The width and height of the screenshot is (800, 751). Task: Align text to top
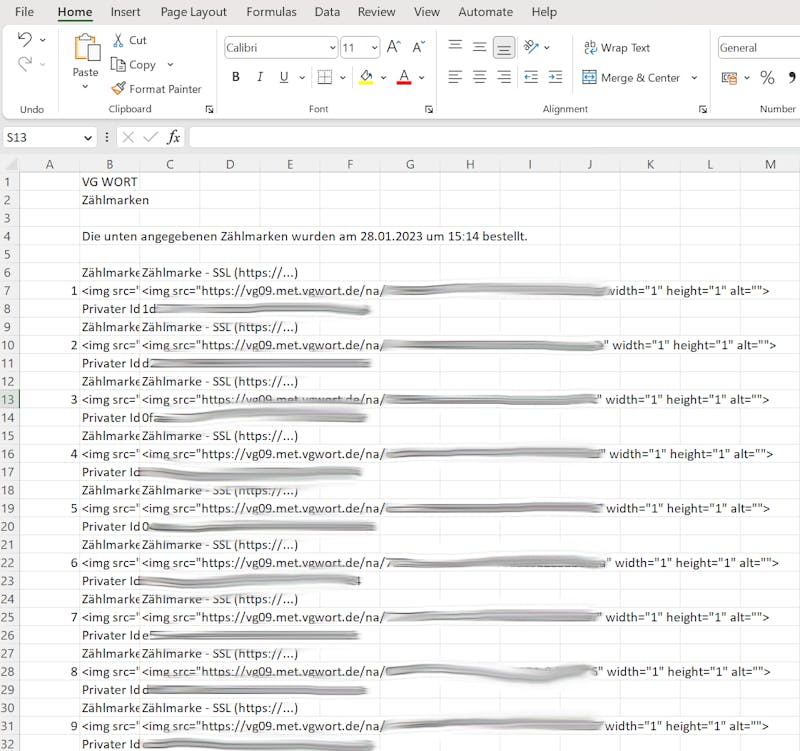[x=455, y=47]
